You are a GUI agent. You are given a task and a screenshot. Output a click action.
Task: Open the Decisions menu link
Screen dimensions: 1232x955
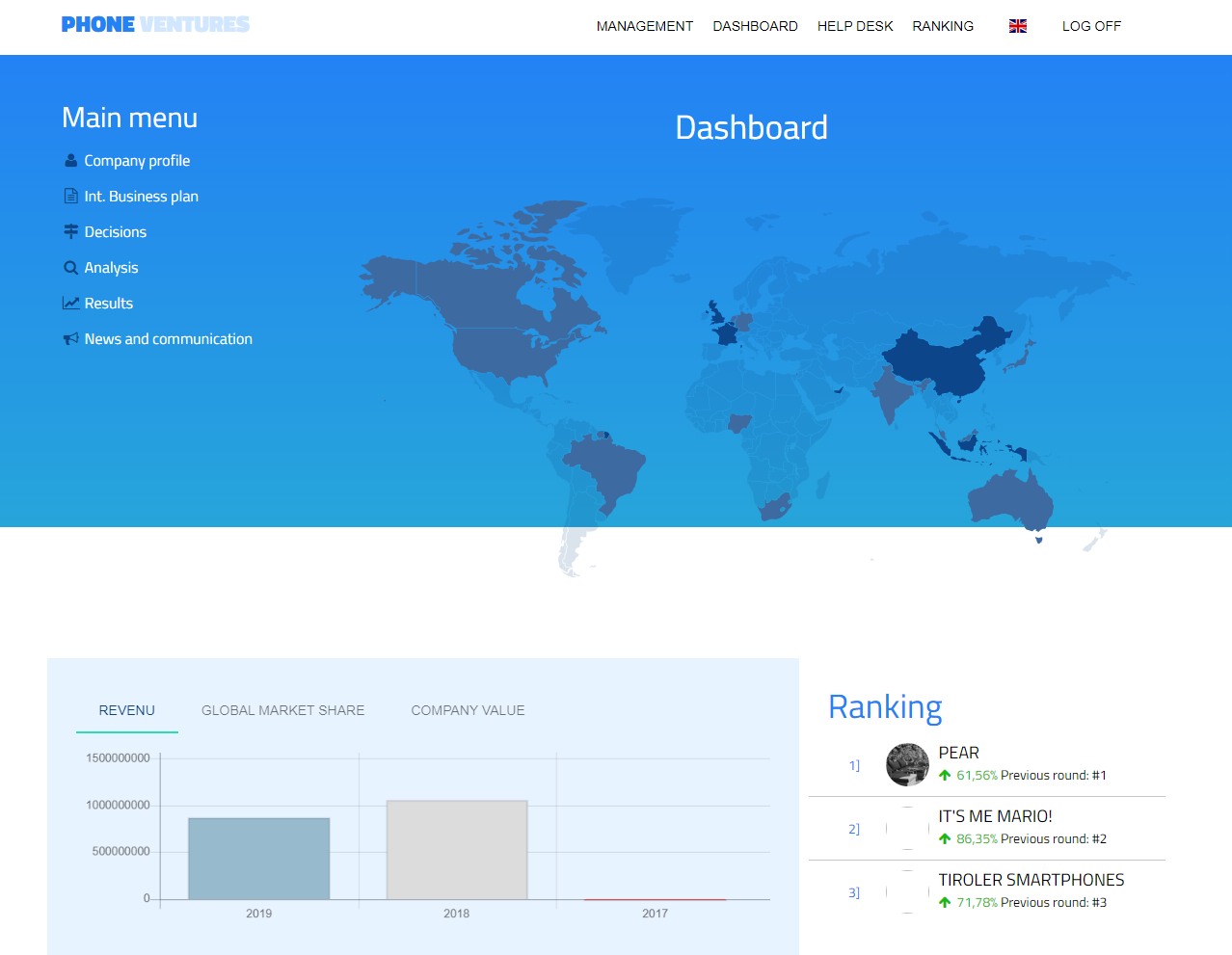(x=115, y=232)
